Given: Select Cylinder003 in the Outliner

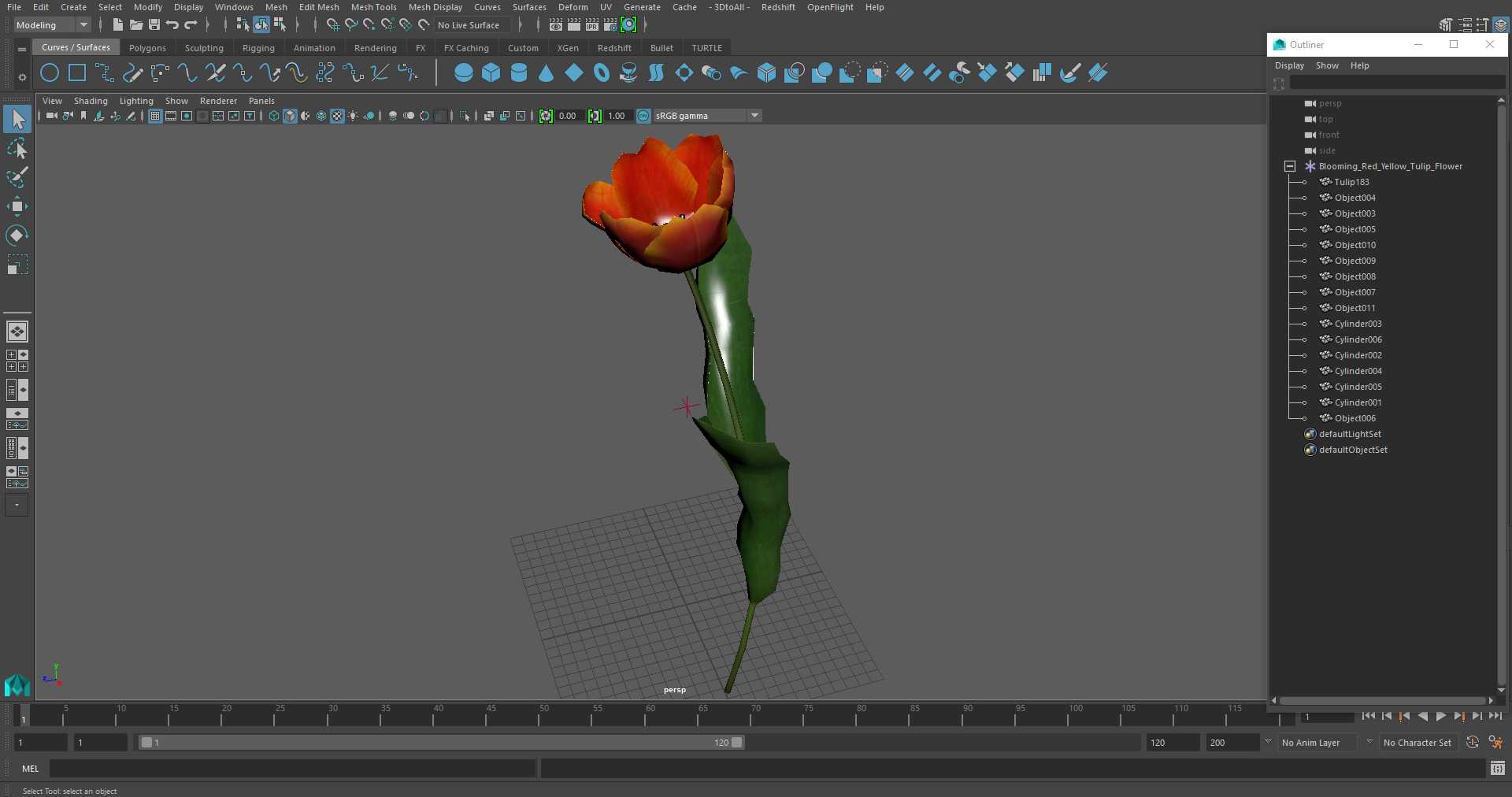Looking at the screenshot, I should tap(1358, 324).
